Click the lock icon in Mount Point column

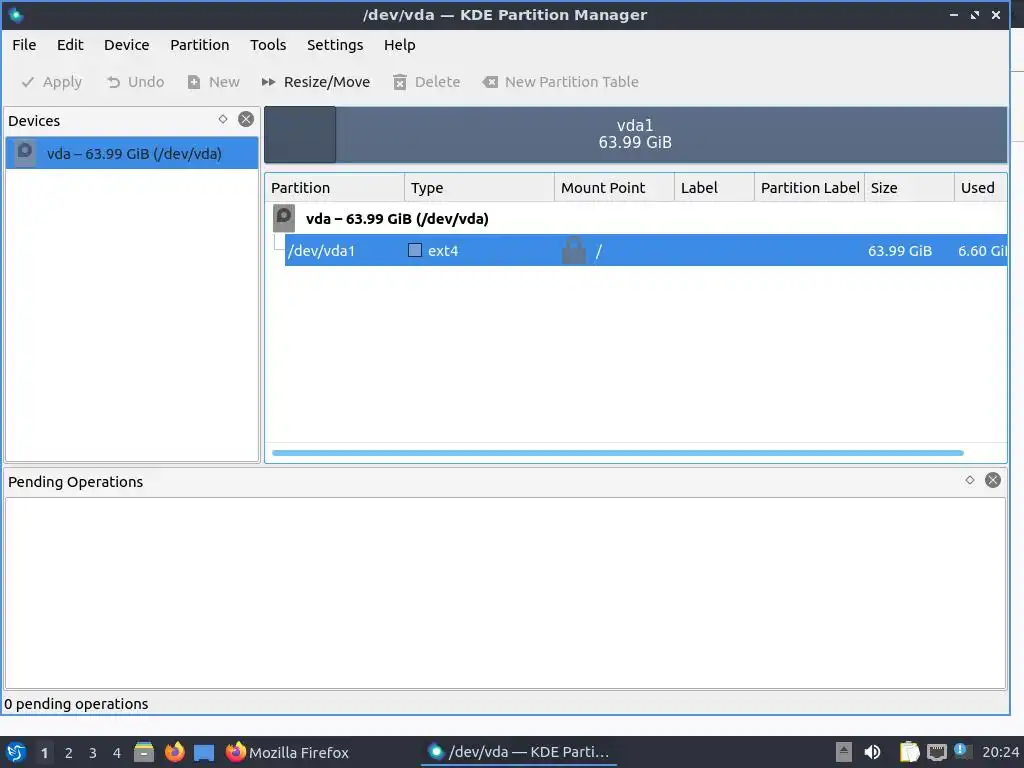574,251
